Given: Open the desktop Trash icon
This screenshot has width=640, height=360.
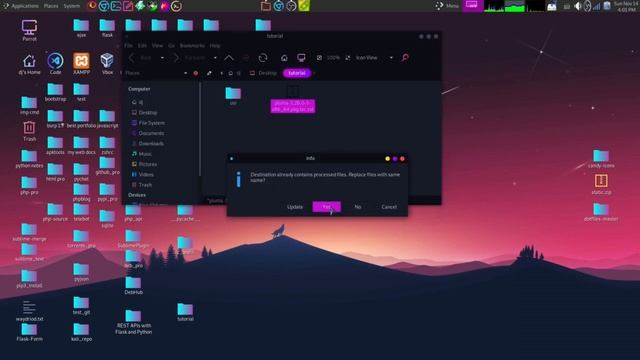Looking at the screenshot, I should coord(29,131).
